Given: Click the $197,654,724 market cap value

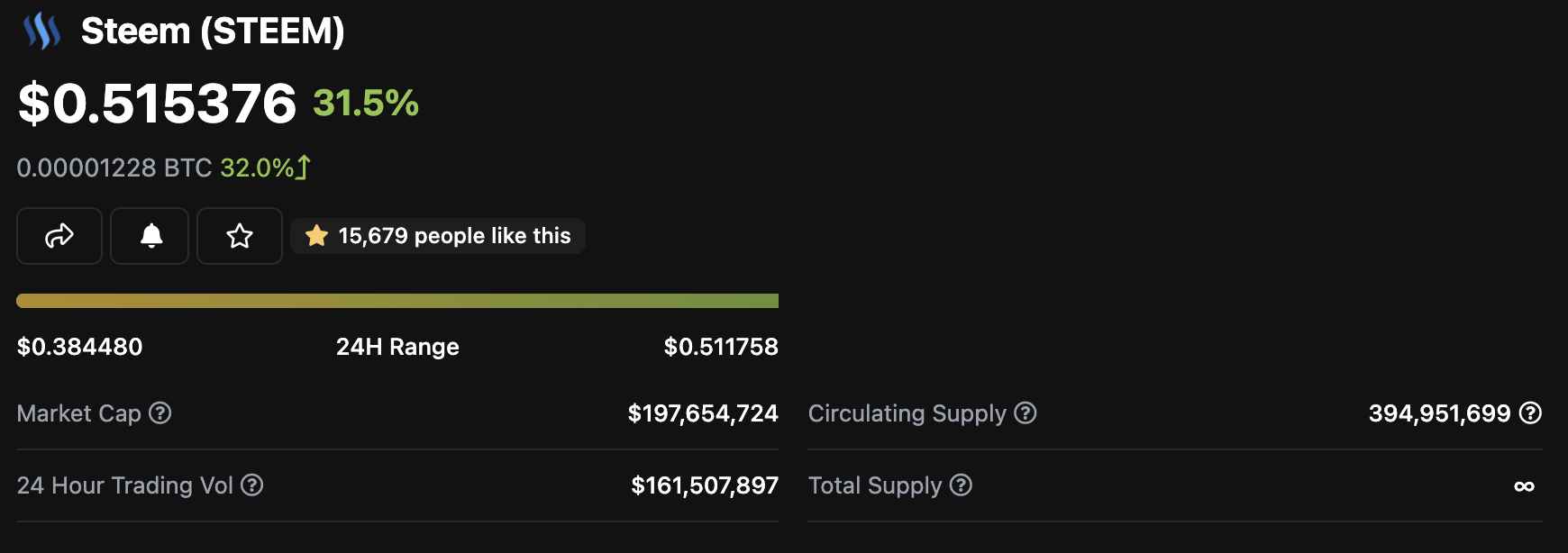Looking at the screenshot, I should click(703, 413).
